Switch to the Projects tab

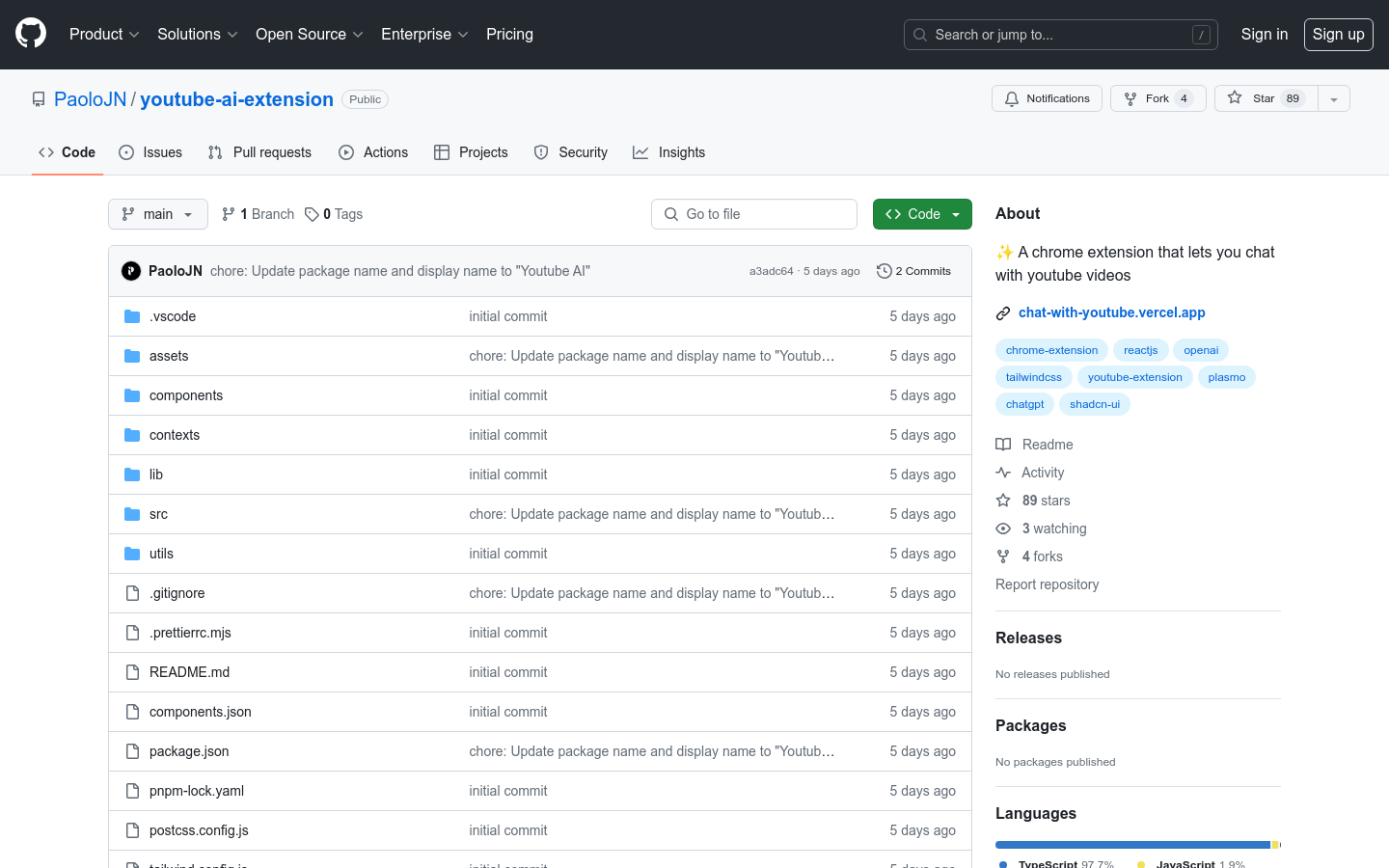pos(471,152)
